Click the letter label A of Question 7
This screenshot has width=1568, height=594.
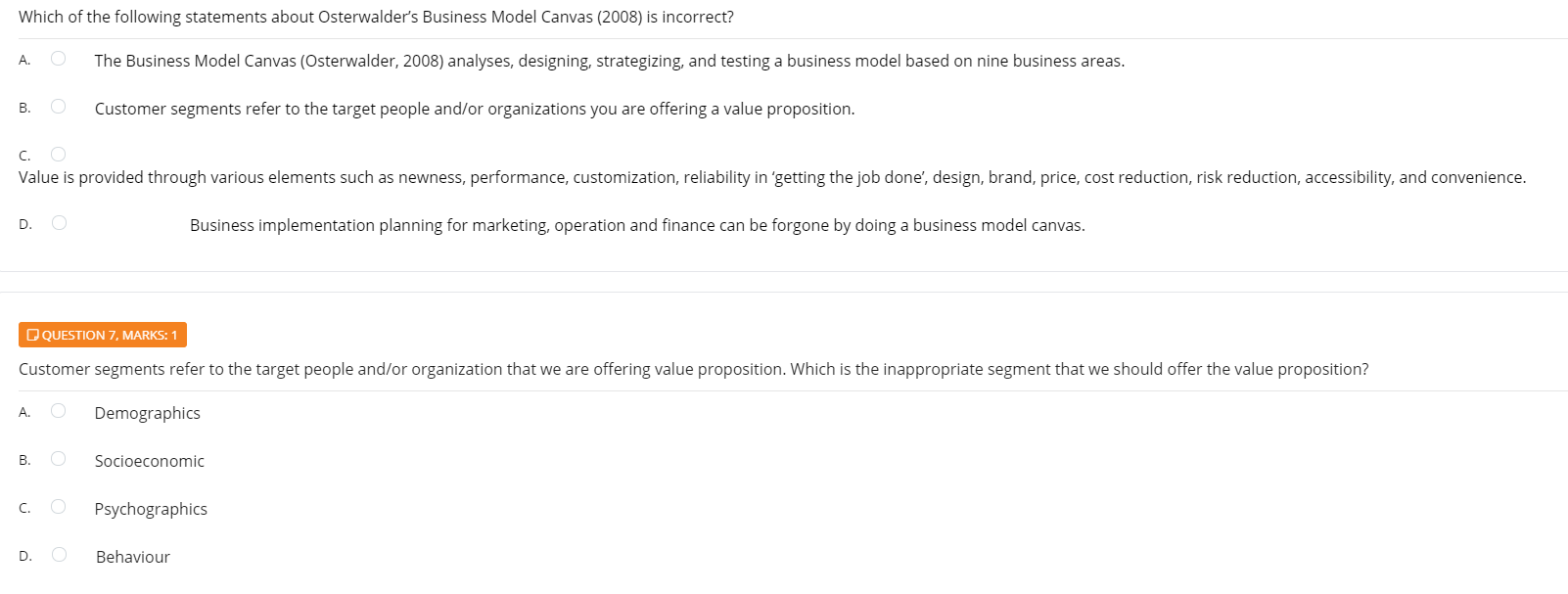23,412
